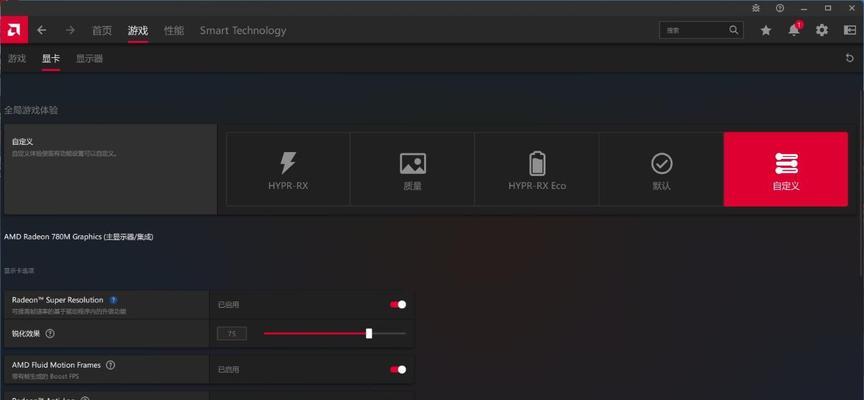
Task: Adjust the 锐化效果 sharpening slider
Action: [334, 333]
